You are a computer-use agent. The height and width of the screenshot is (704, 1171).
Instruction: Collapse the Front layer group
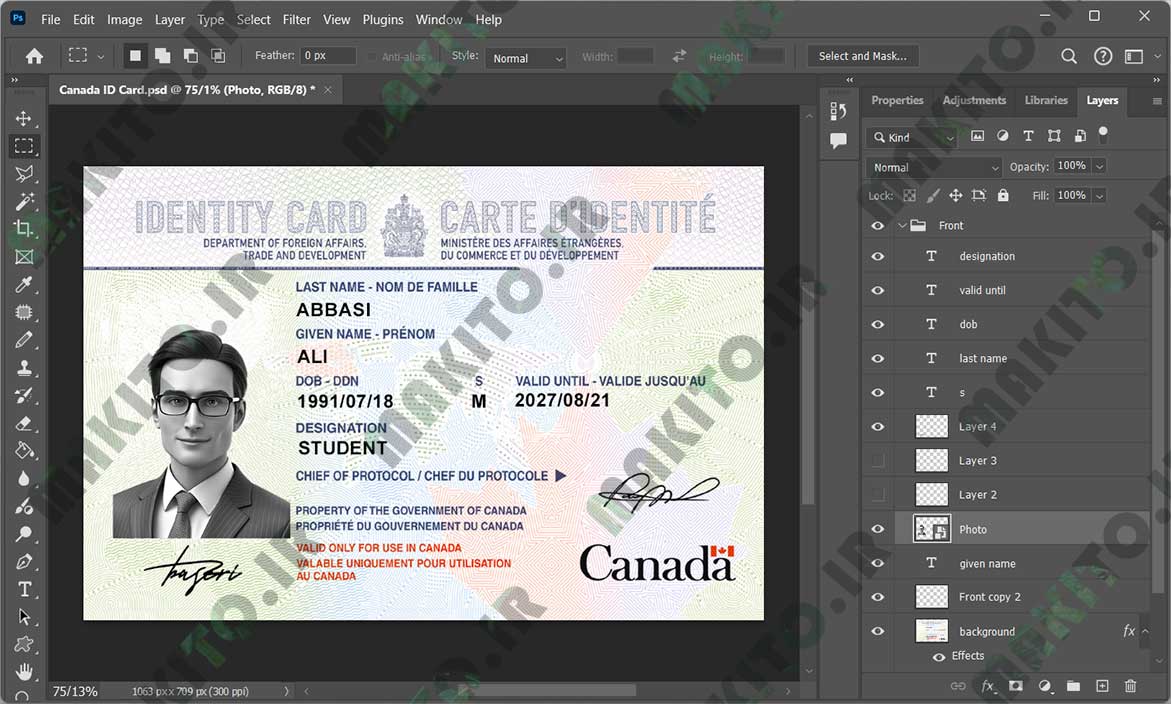point(902,225)
